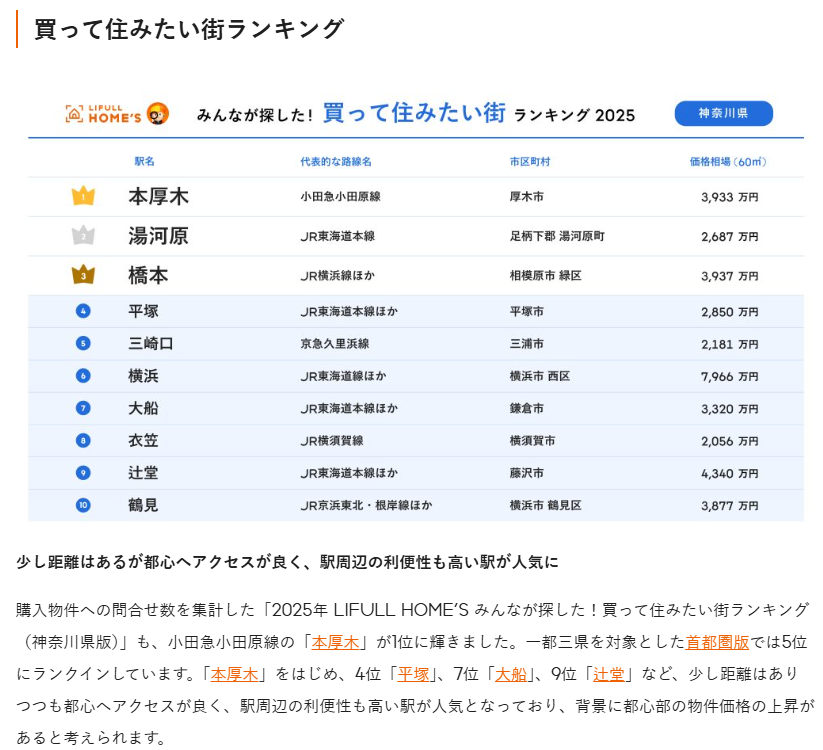Screen dimensions: 823x750
Task: Click station name 平塚 in the table
Action: click(x=143, y=311)
